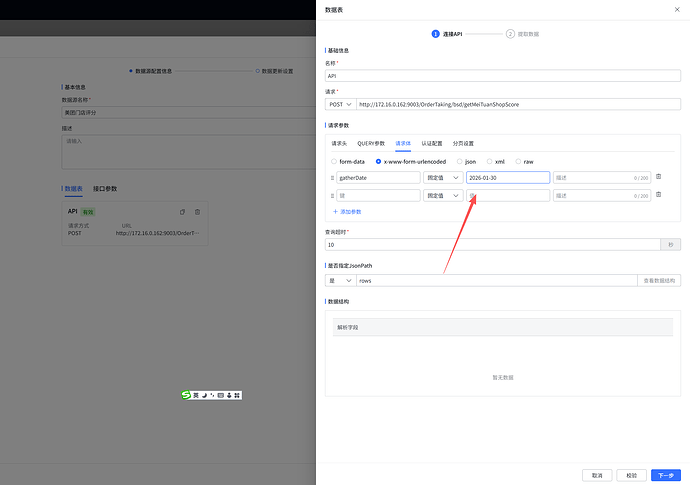Image resolution: width=690 pixels, height=485 pixels.
Task: Close the 数据表 dialog panel
Action: tap(676, 9)
